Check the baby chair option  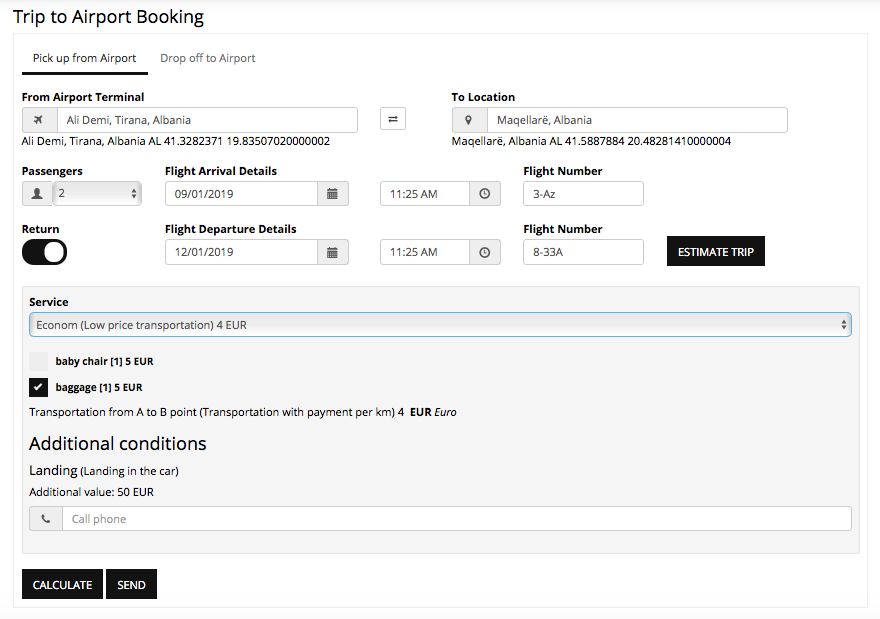[x=39, y=362]
